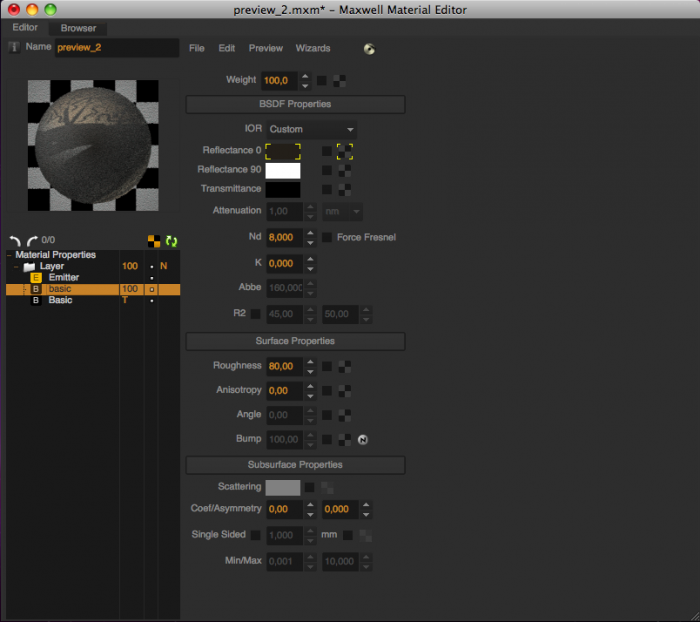
Task: Toggle the R2 checkbox
Action: (x=255, y=314)
